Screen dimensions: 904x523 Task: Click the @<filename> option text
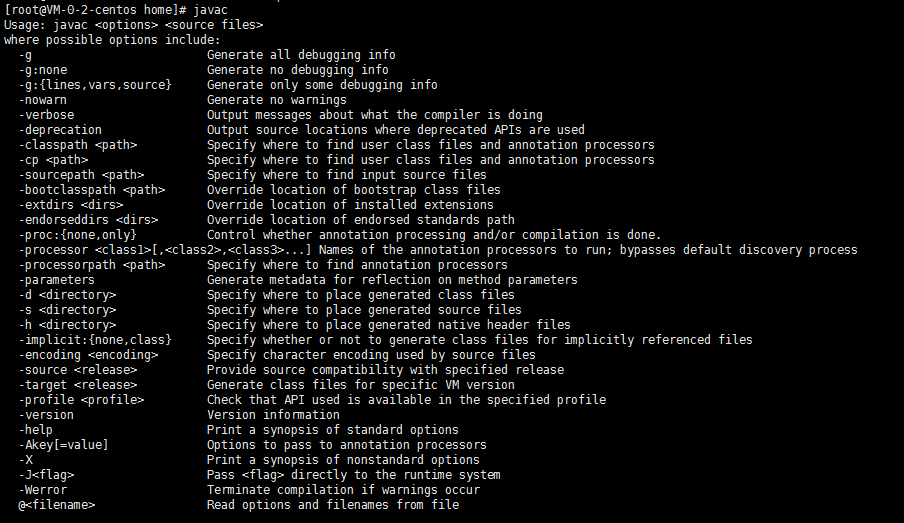[57, 505]
